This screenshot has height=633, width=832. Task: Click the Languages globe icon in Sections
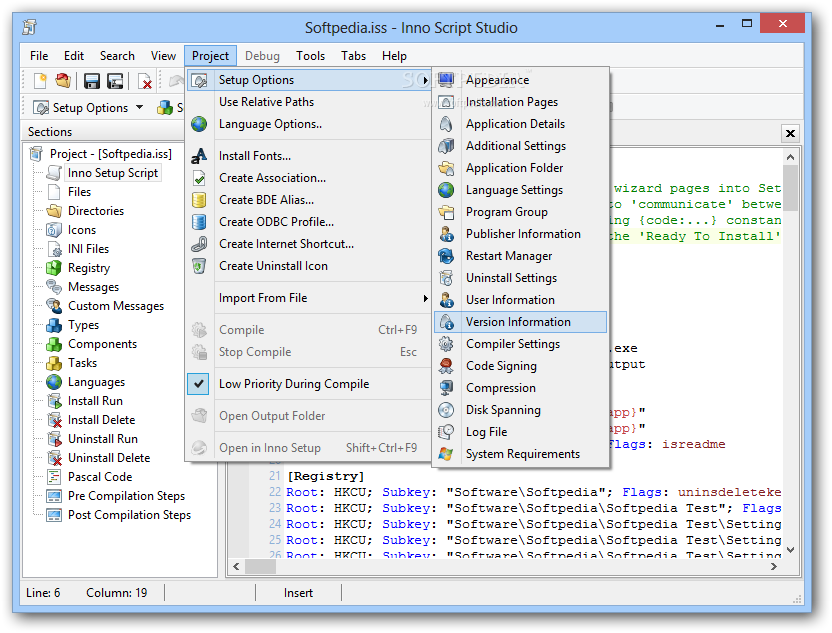54,382
